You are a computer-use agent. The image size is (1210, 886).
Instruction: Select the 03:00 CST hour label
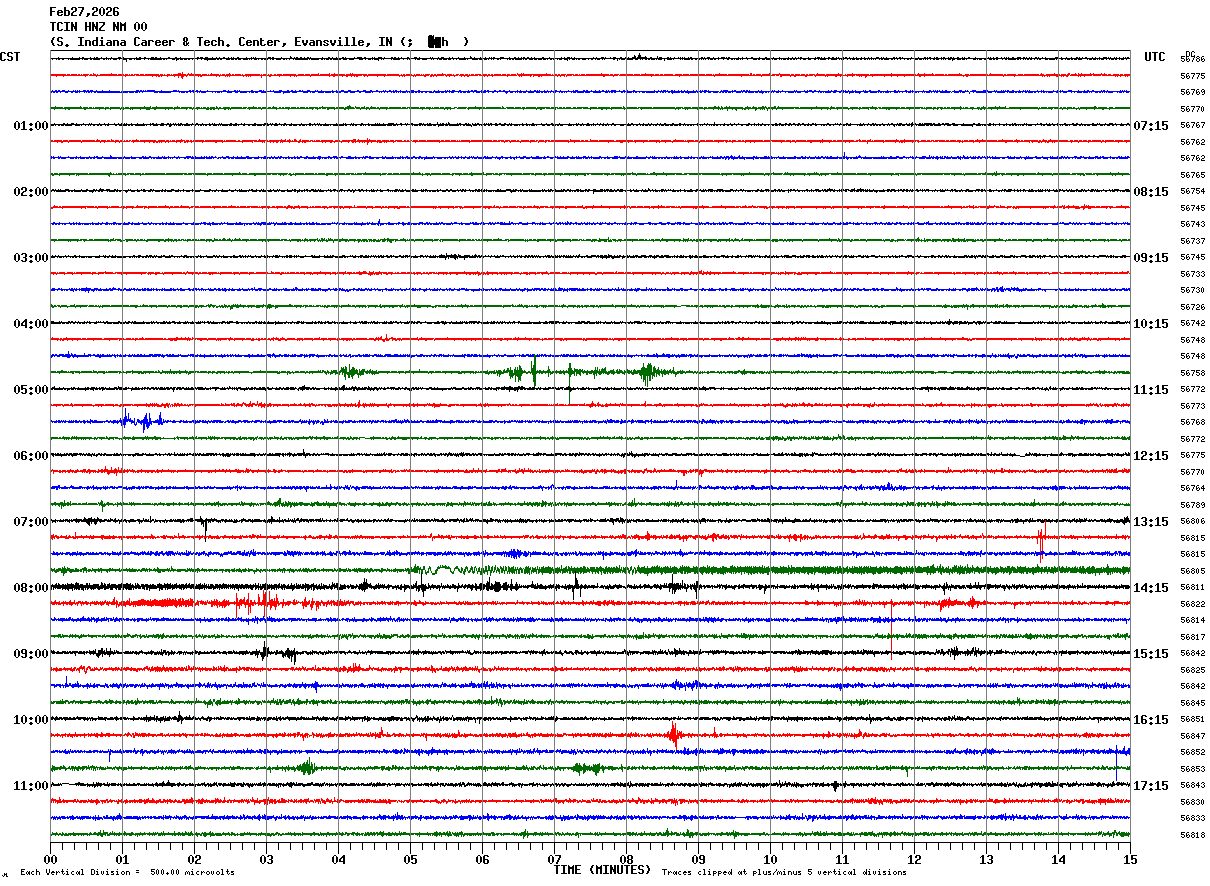pos(30,258)
